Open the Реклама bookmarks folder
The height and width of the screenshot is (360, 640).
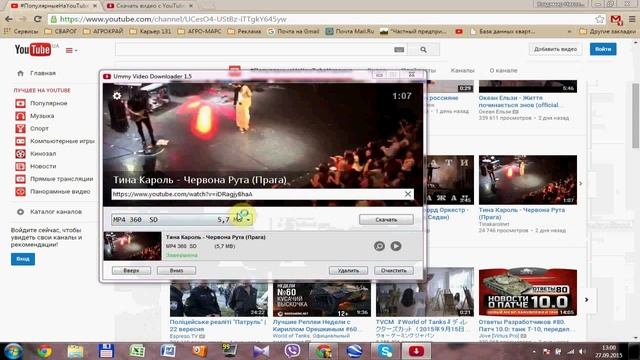[244, 31]
